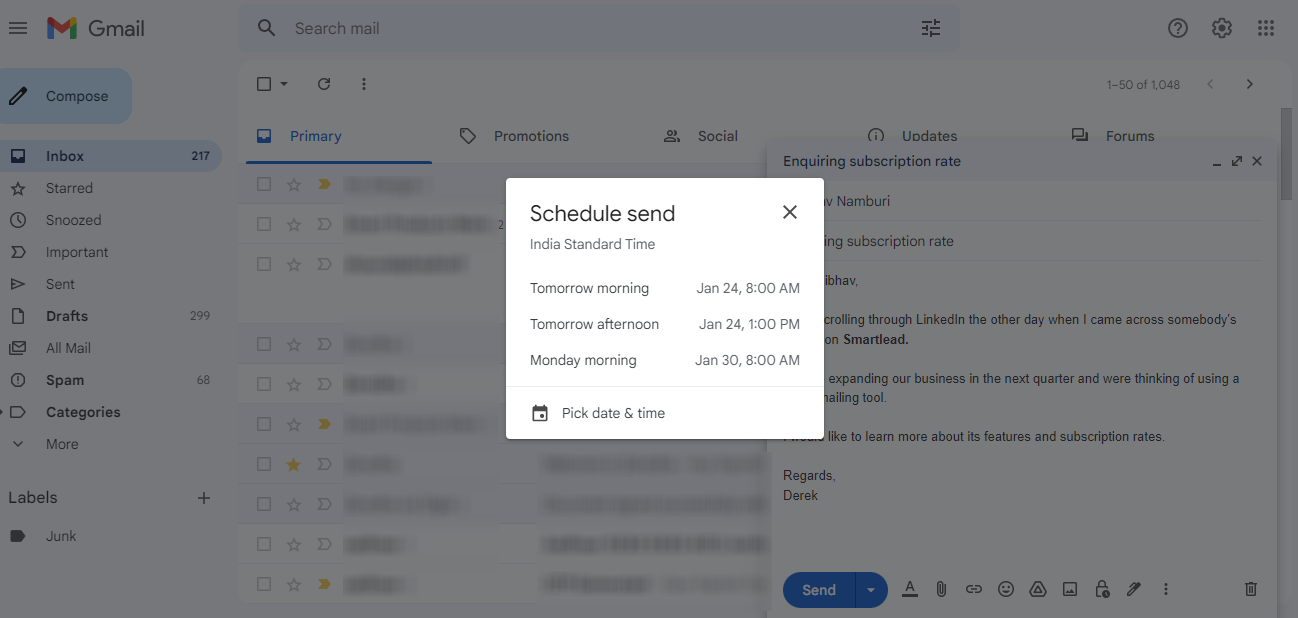Insert signature using the pen icon
The width and height of the screenshot is (1298, 618).
(1133, 589)
